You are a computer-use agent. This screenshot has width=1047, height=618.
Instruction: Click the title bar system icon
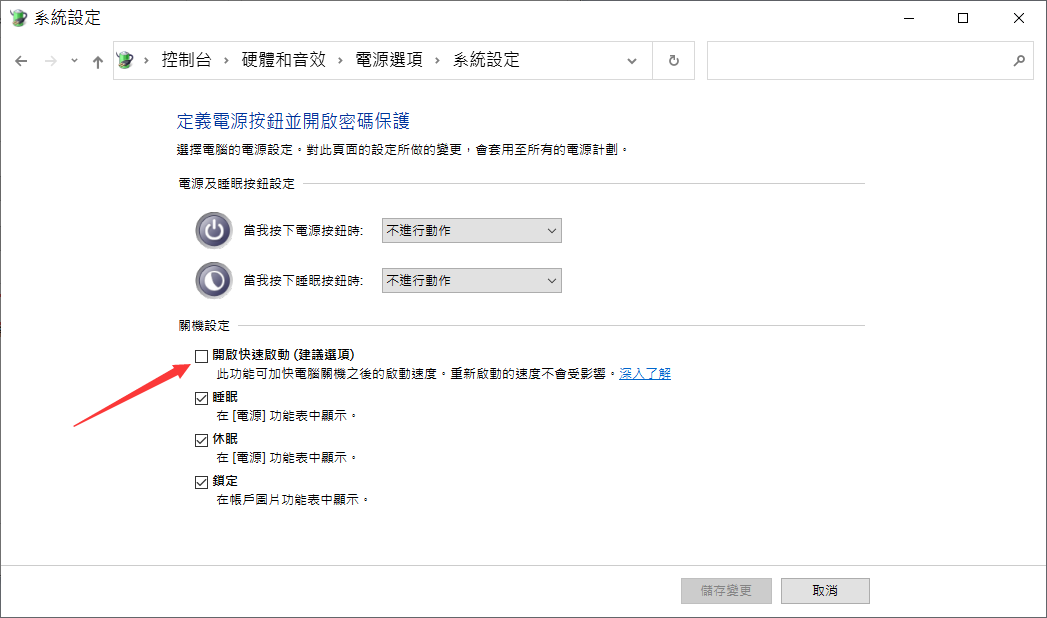coord(17,18)
